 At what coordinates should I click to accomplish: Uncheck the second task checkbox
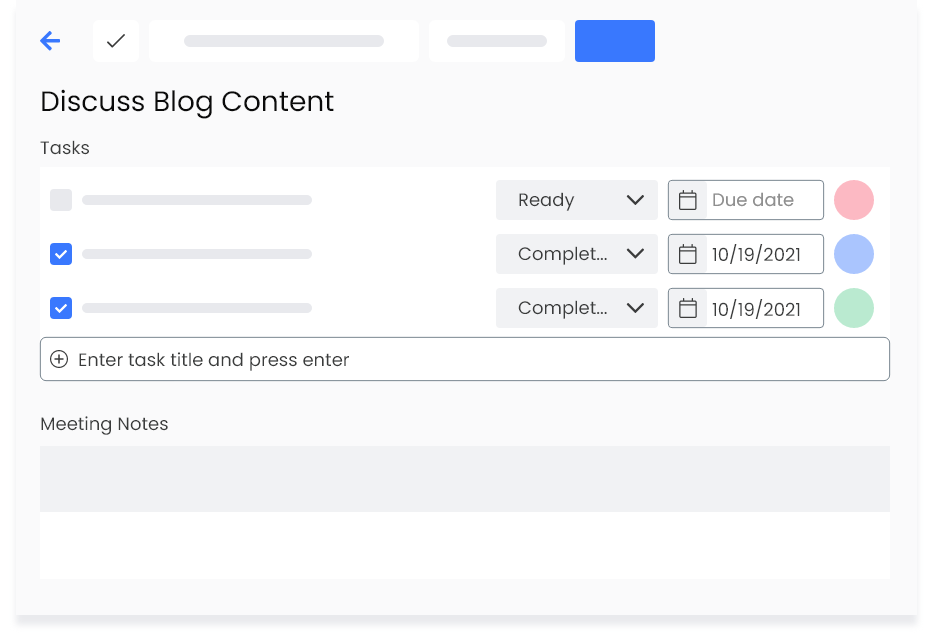coord(61,254)
